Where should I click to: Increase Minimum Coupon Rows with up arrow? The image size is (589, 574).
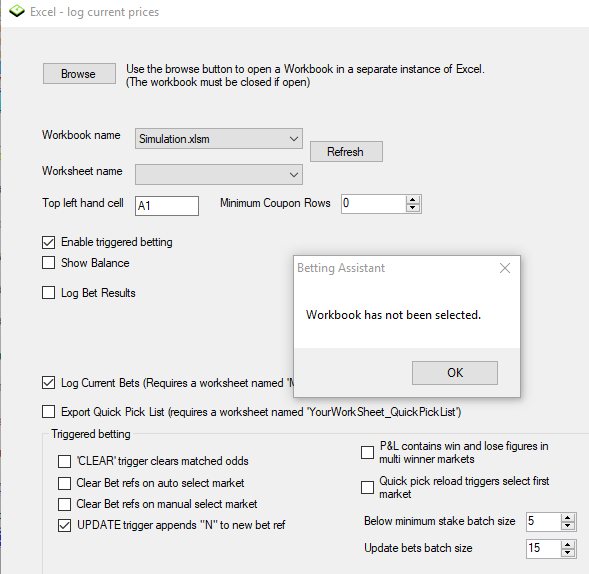[x=413, y=200]
